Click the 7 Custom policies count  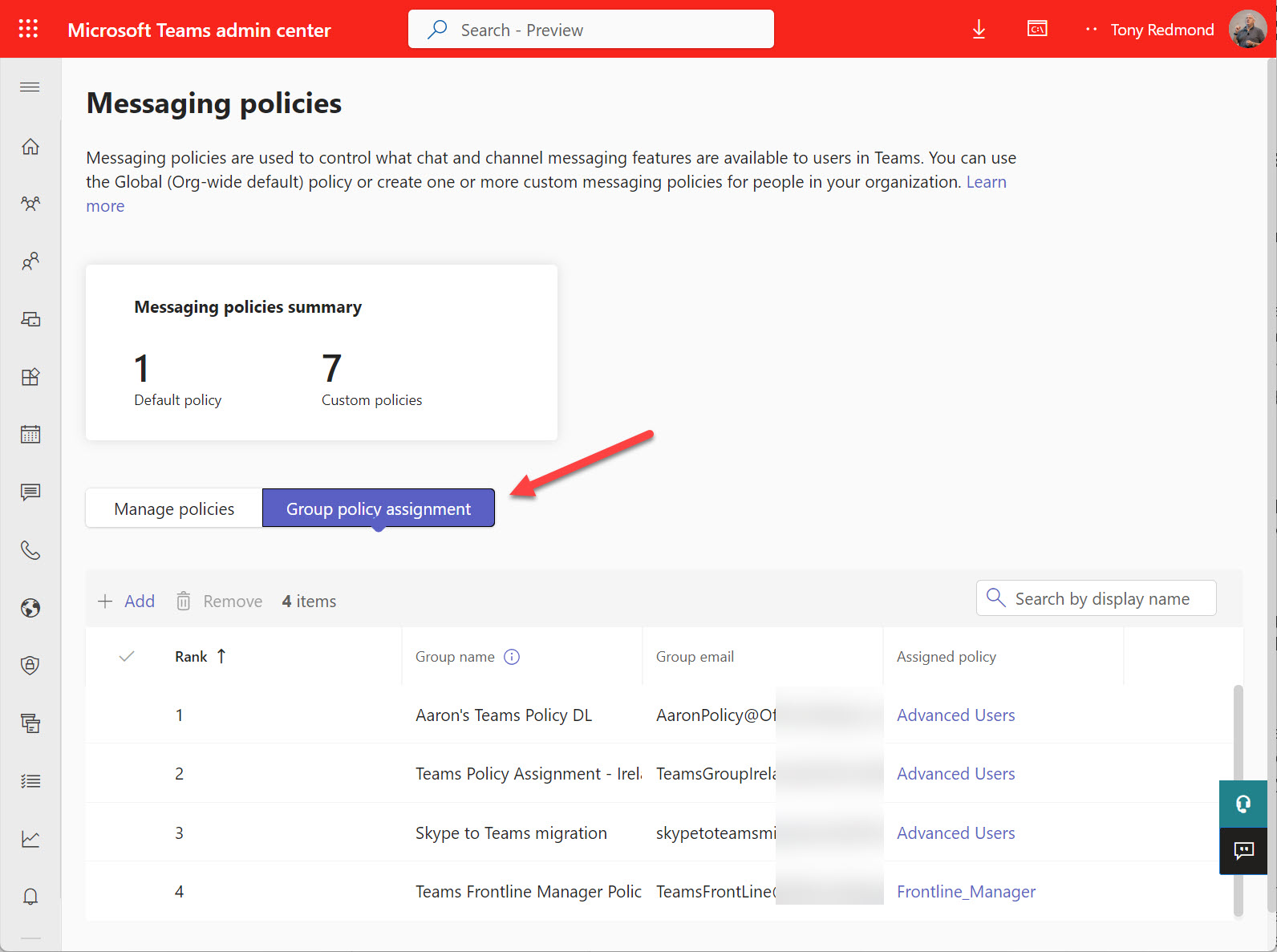coord(371,380)
